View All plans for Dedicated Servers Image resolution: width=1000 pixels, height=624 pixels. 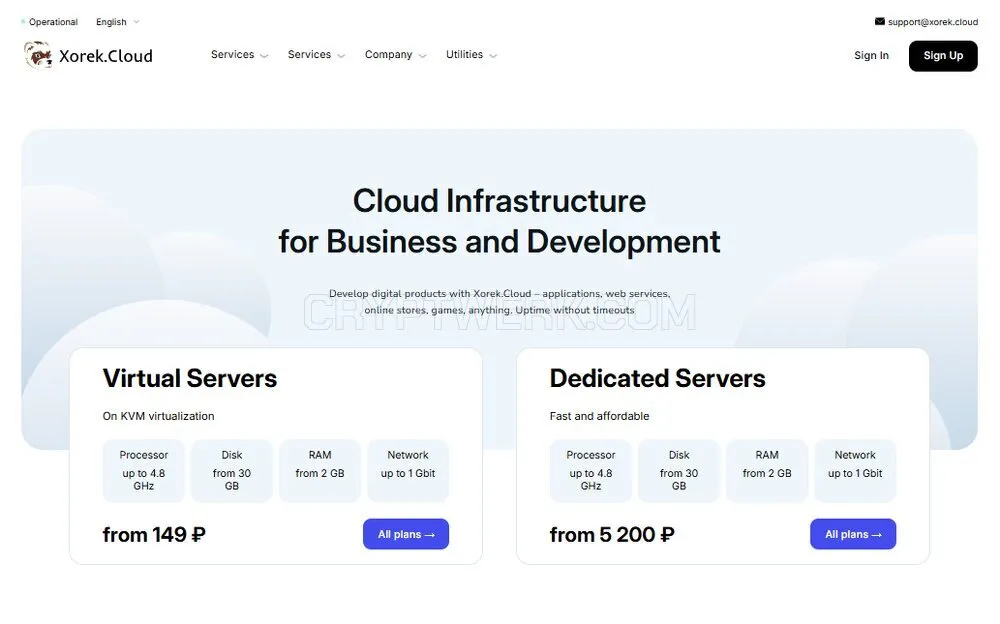pos(853,534)
